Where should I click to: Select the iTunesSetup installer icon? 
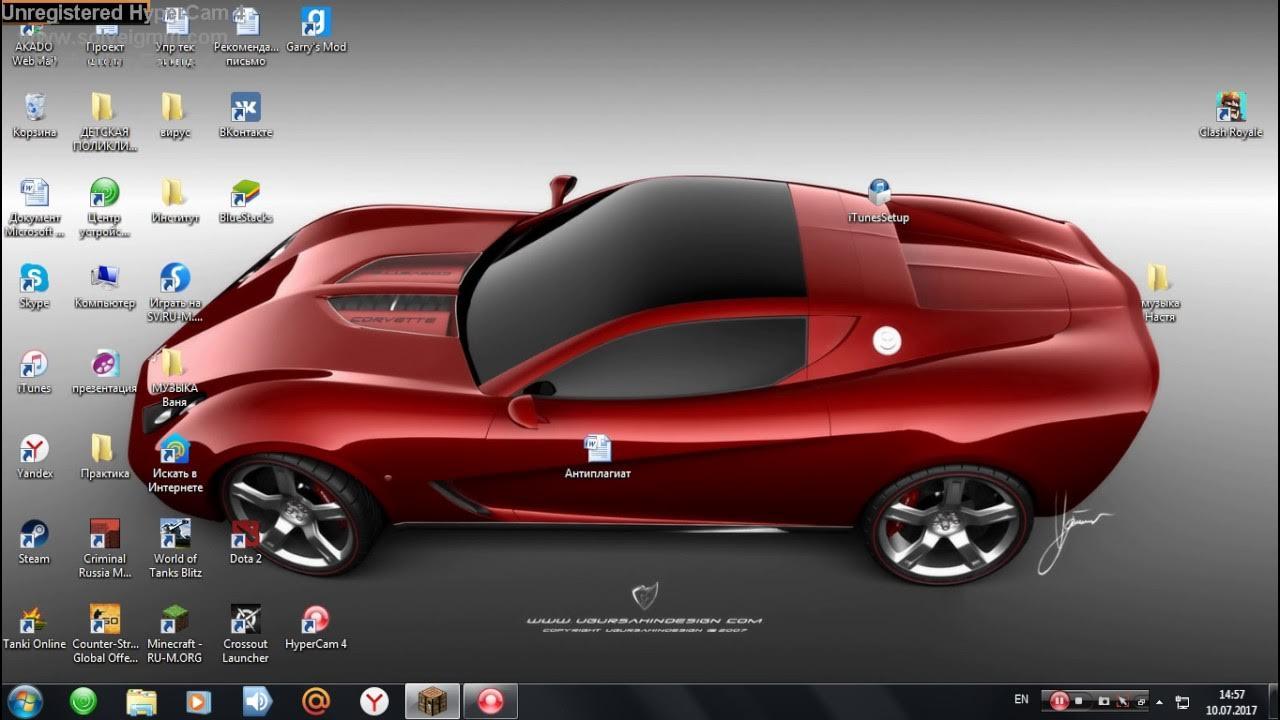tap(878, 194)
